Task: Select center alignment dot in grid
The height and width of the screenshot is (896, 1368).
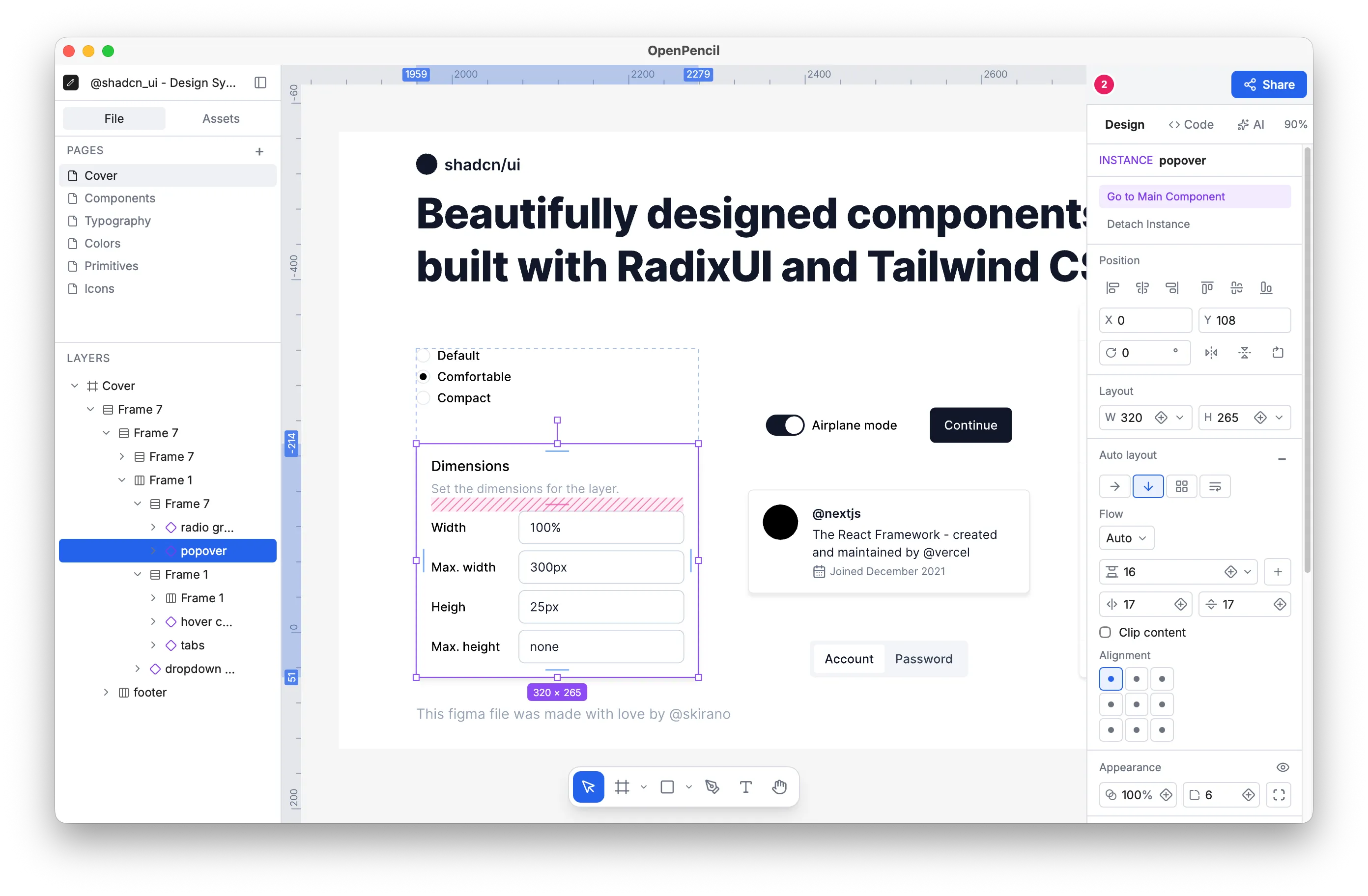Action: pyautogui.click(x=1137, y=704)
